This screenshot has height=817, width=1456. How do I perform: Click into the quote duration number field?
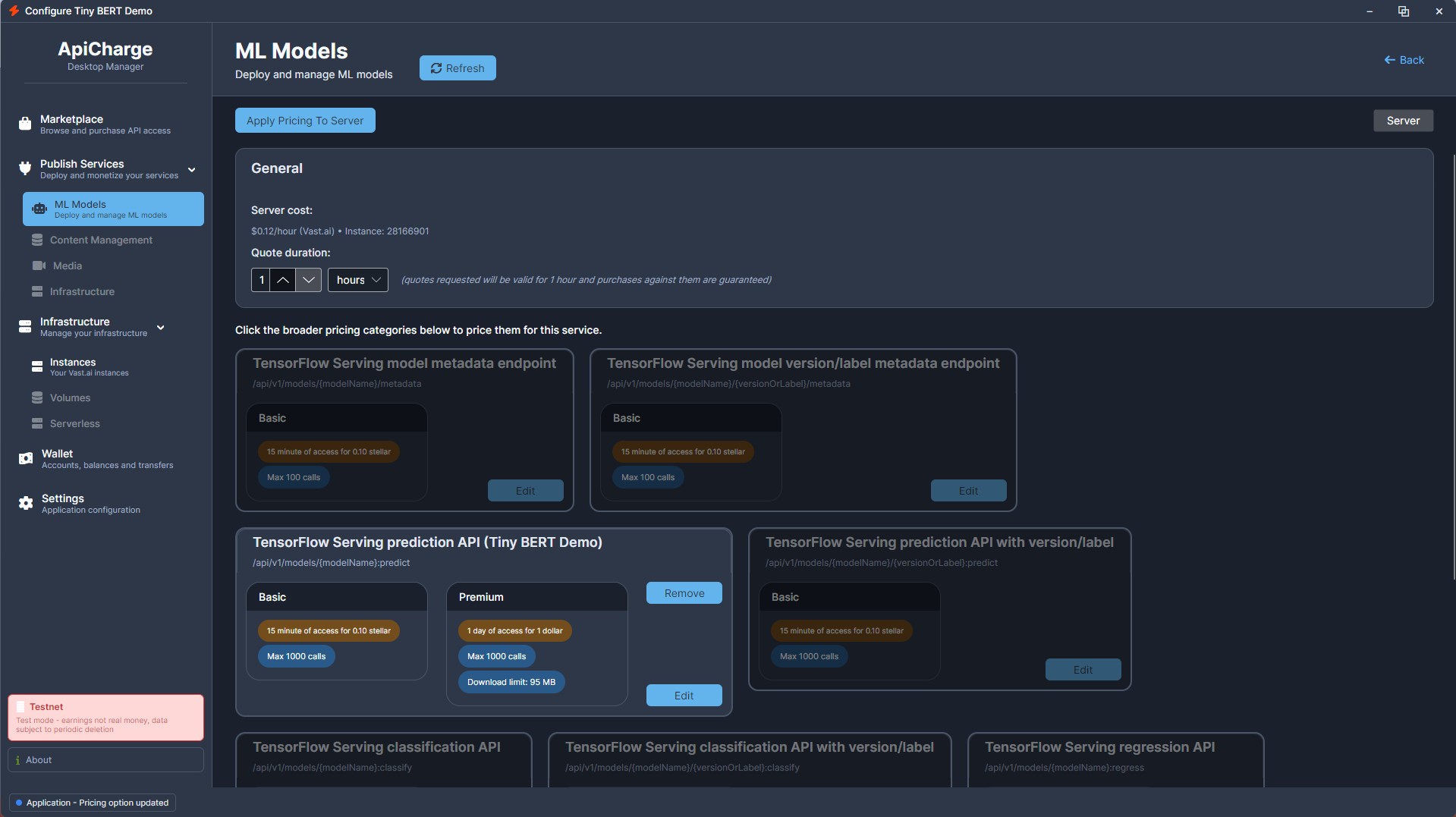(262, 279)
